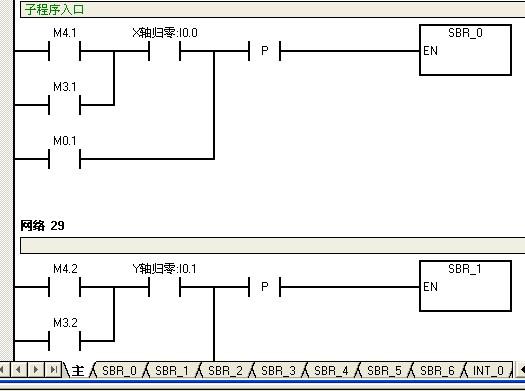Image resolution: width=525 pixels, height=391 pixels.
Task: Select the P edge contact in network 29
Action: coord(265,287)
